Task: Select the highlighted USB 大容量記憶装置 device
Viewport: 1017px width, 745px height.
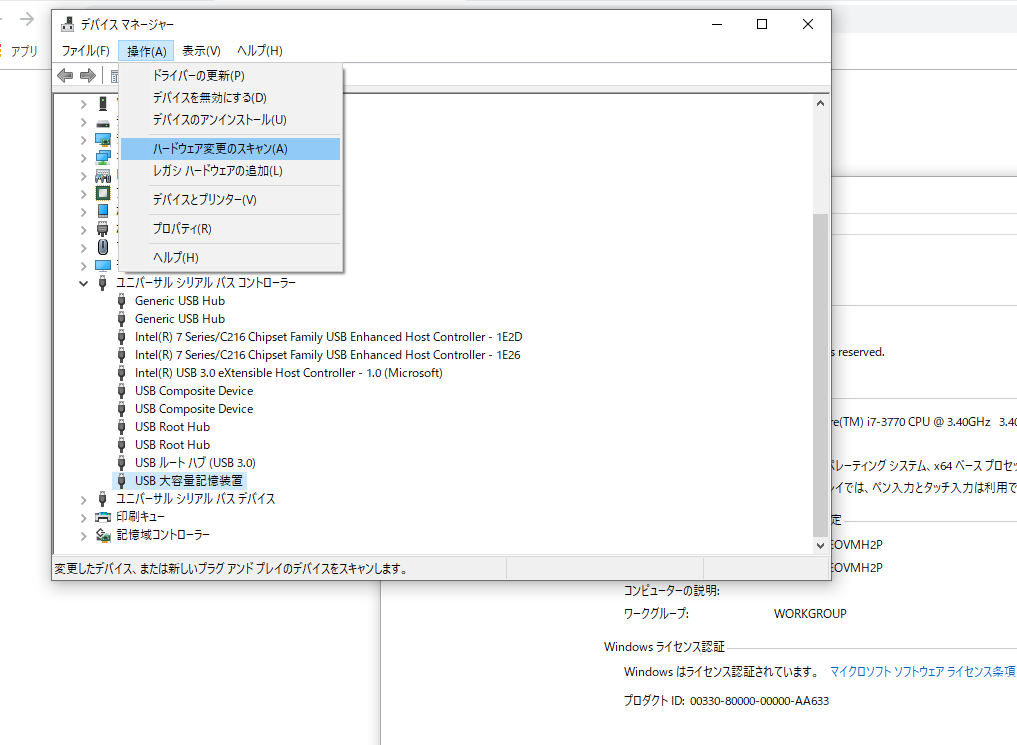Action: (x=189, y=480)
